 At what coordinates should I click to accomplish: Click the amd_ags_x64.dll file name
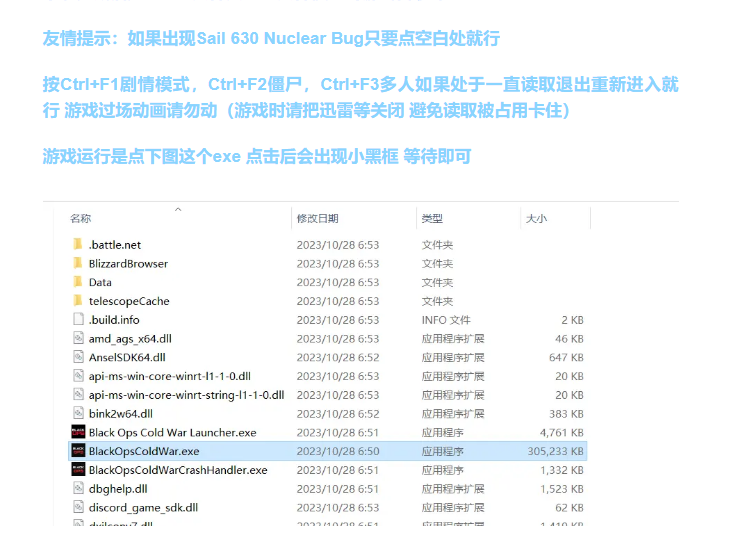point(130,339)
